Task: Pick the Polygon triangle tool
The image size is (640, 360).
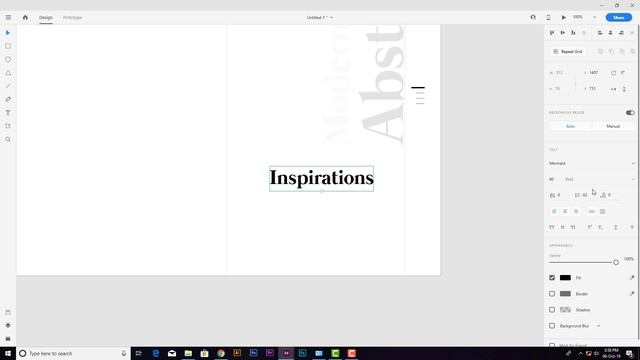Action: tap(8, 73)
